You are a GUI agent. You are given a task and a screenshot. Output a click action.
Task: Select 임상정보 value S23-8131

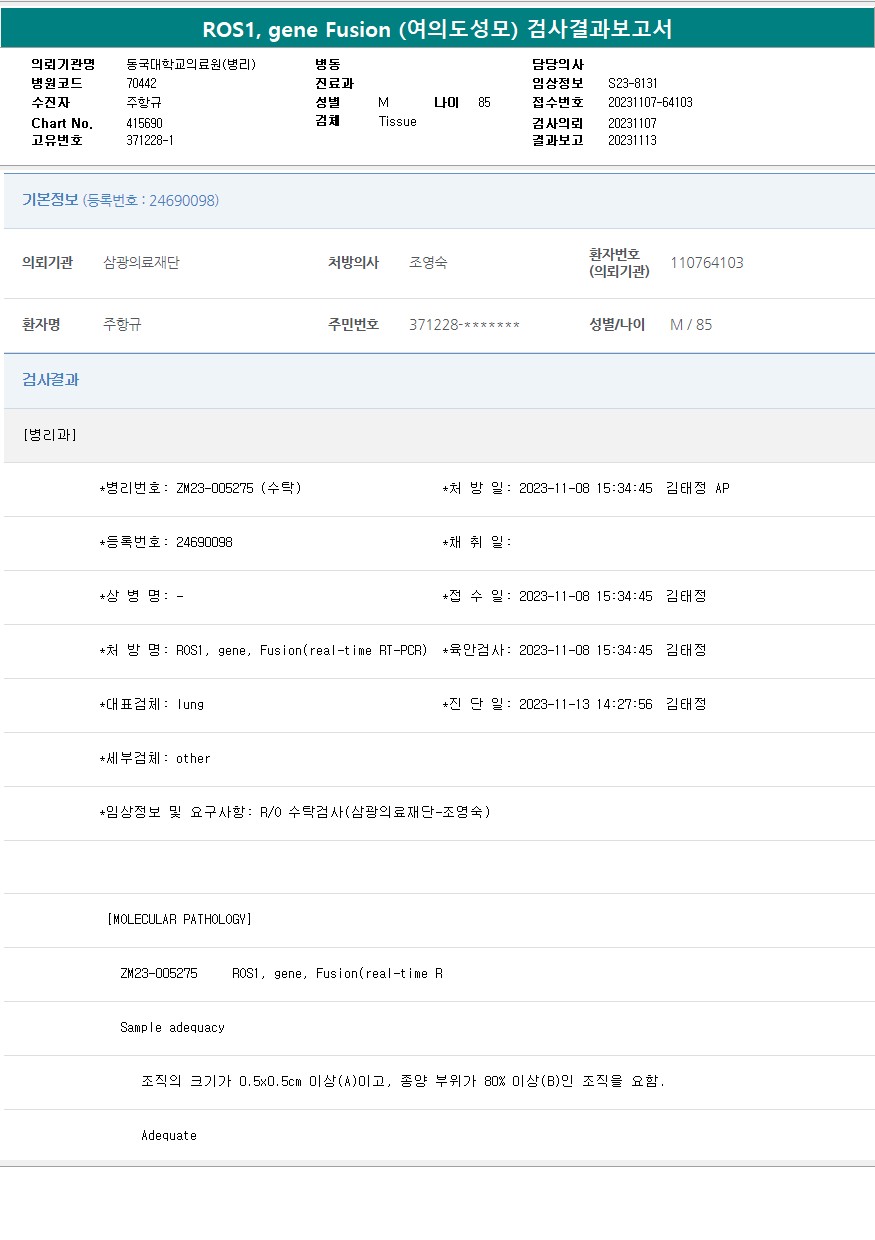(x=632, y=84)
